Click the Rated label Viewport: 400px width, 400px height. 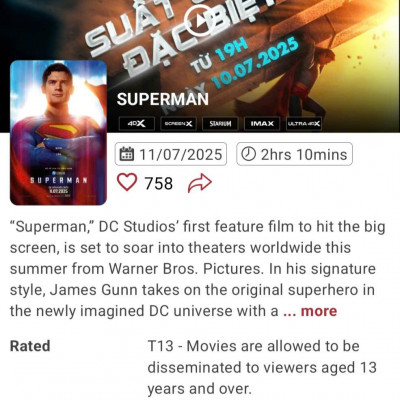coord(30,346)
